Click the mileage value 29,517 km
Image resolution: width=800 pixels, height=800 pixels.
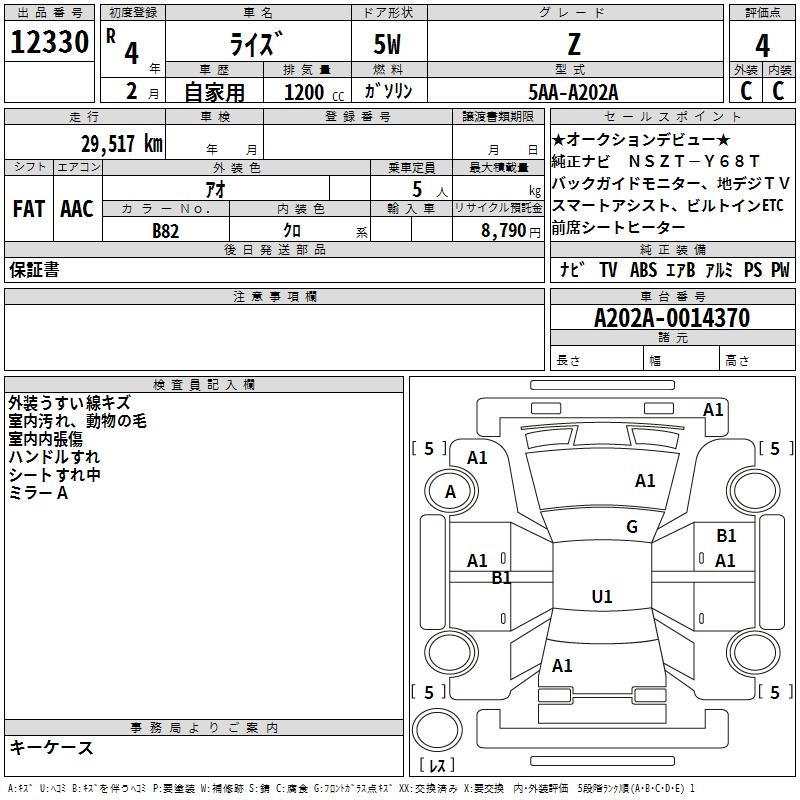tap(120, 144)
